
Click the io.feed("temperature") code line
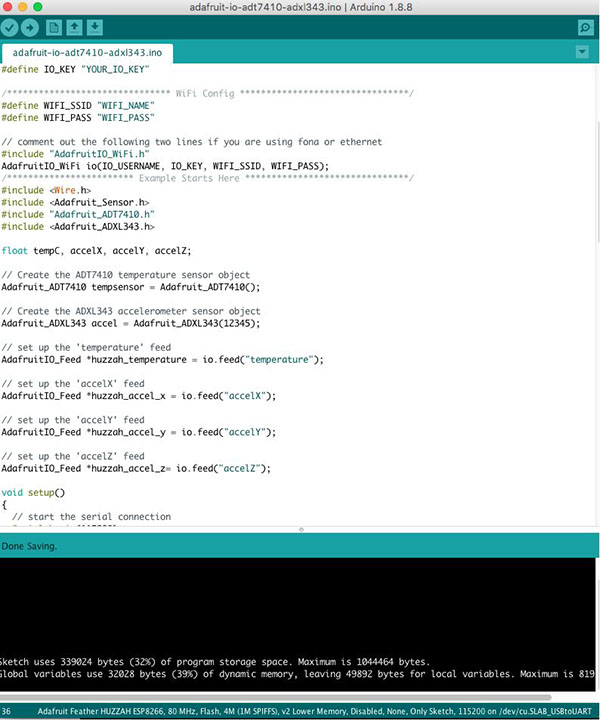pos(162,359)
